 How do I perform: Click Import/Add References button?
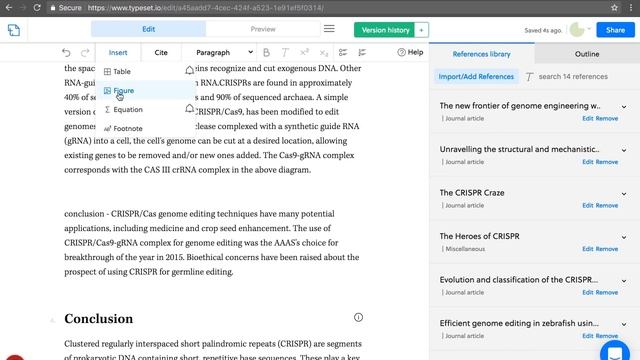476,77
